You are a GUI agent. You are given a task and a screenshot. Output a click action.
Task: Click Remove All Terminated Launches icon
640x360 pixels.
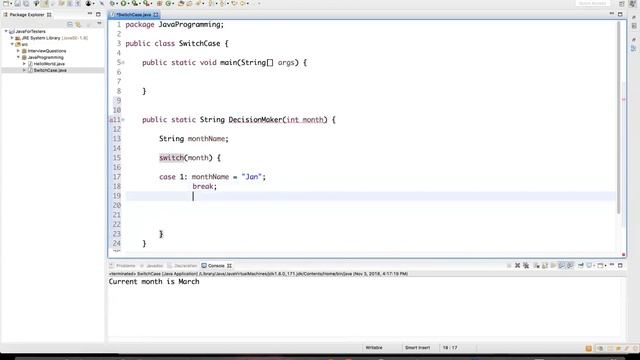click(526, 265)
